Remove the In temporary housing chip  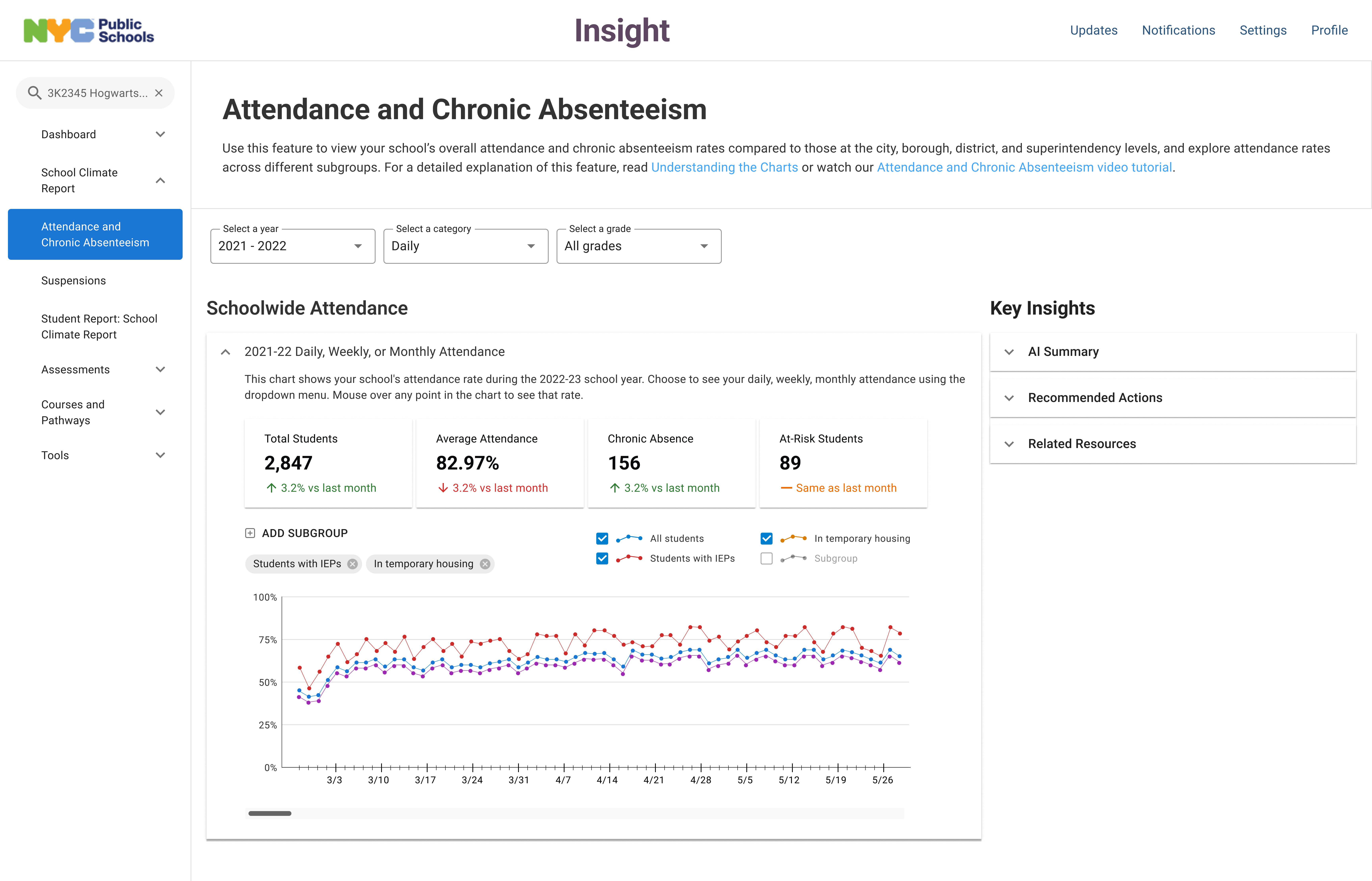click(485, 564)
